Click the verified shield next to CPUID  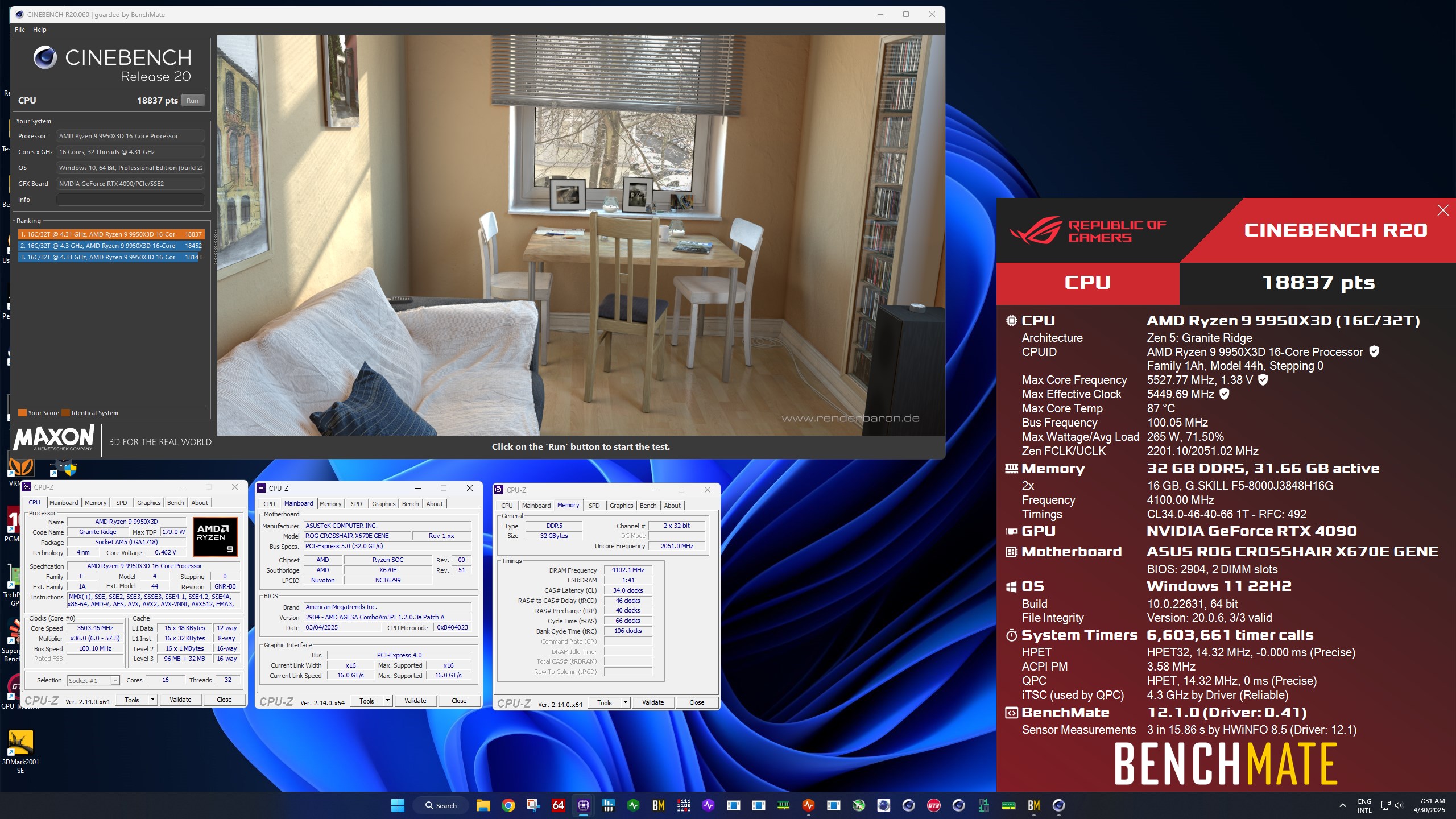pyautogui.click(x=1374, y=351)
